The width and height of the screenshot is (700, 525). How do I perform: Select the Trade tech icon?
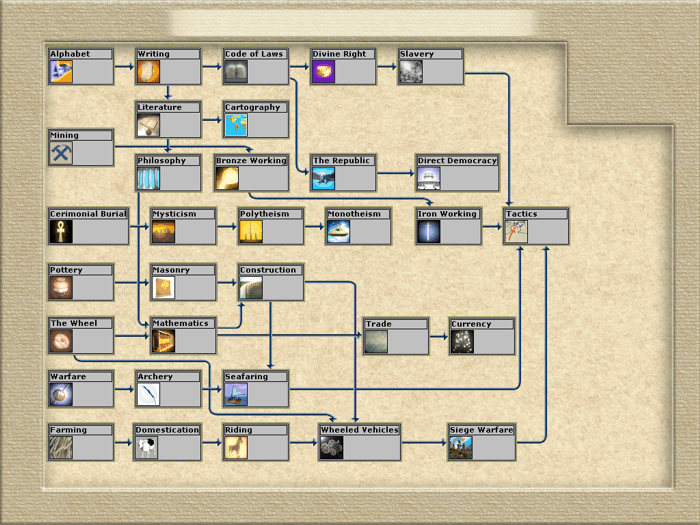coord(376,342)
